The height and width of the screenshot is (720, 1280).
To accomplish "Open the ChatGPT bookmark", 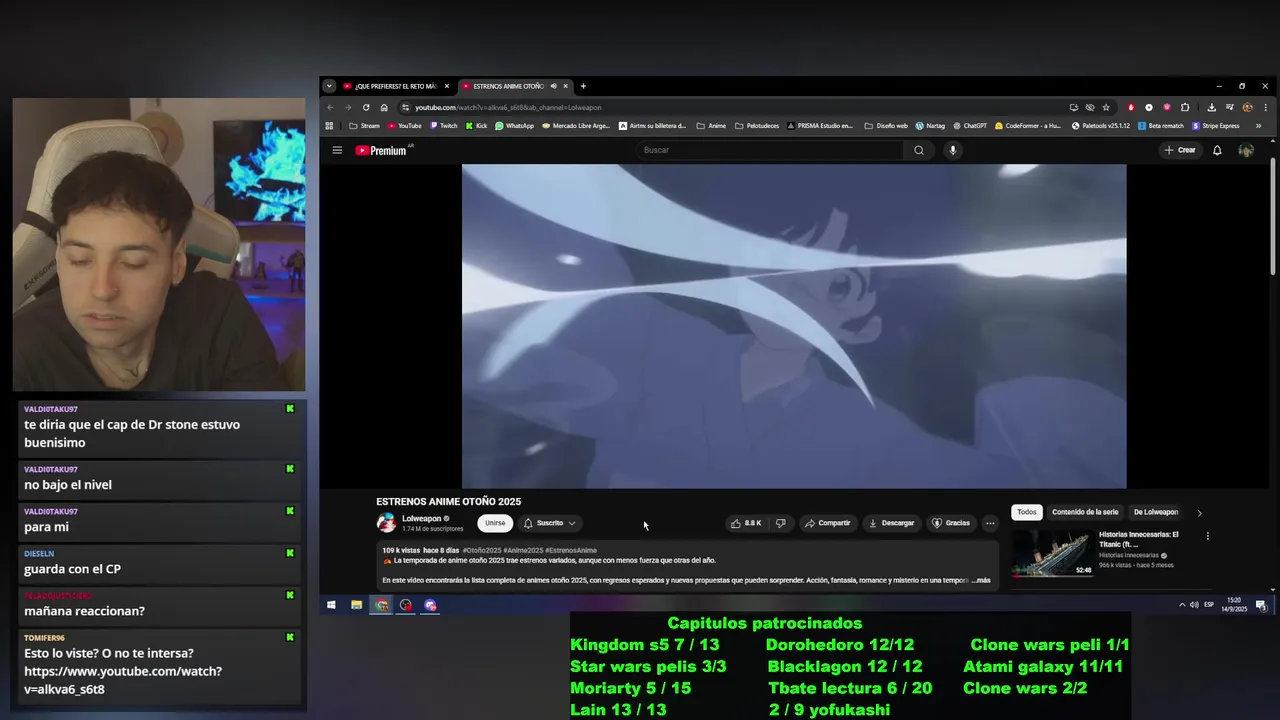I will [970, 126].
